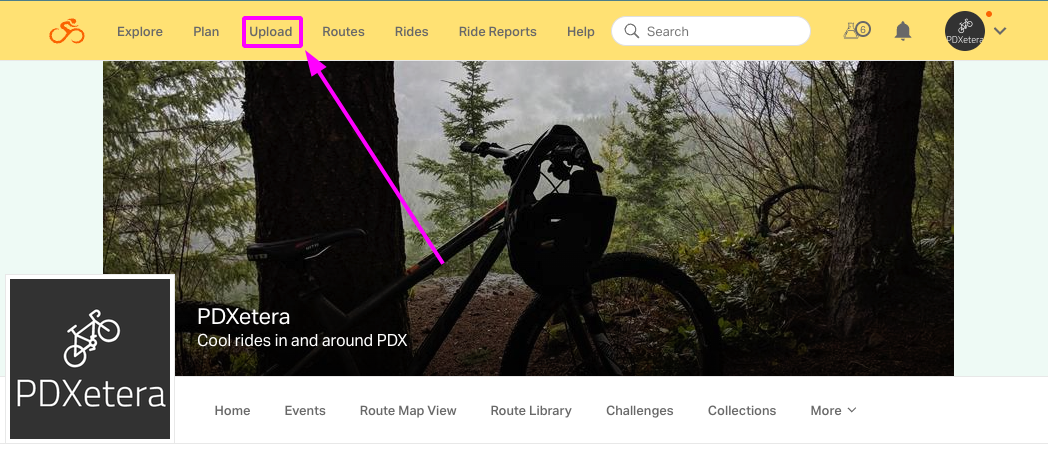Select the Route Map View tab

tap(408, 410)
